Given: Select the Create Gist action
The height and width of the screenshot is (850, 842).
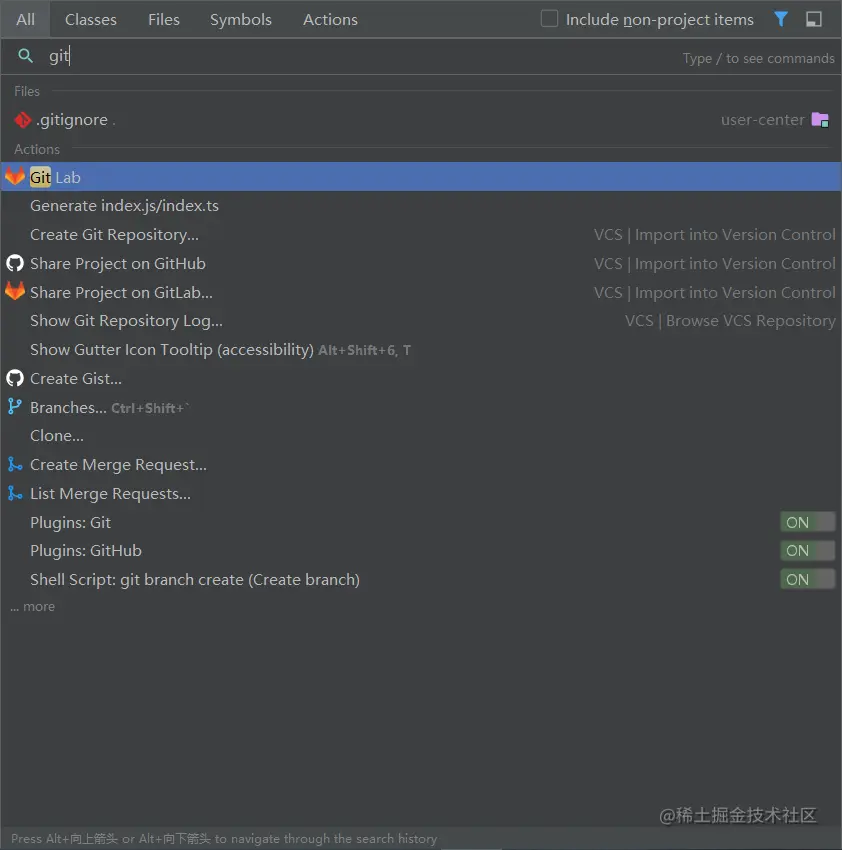Looking at the screenshot, I should coord(421,378).
